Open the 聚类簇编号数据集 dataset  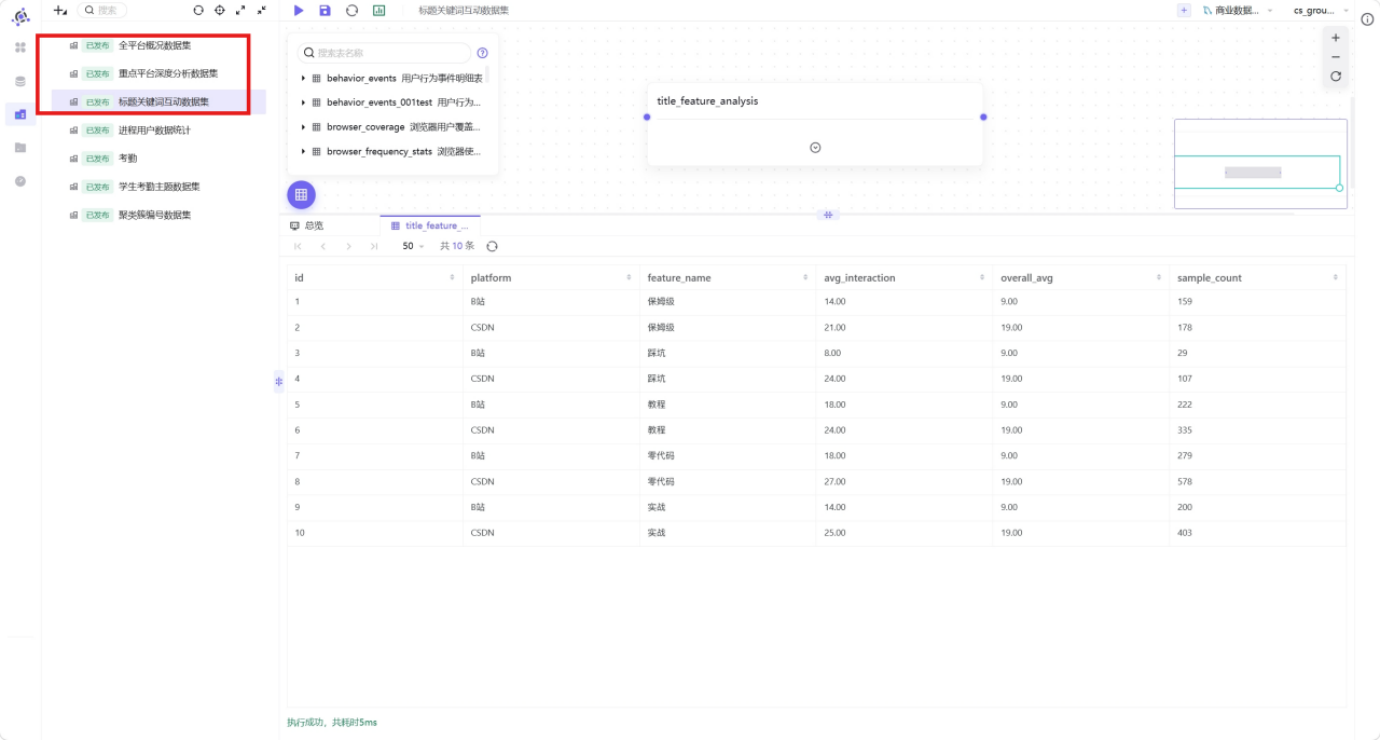pyautogui.click(x=154, y=215)
